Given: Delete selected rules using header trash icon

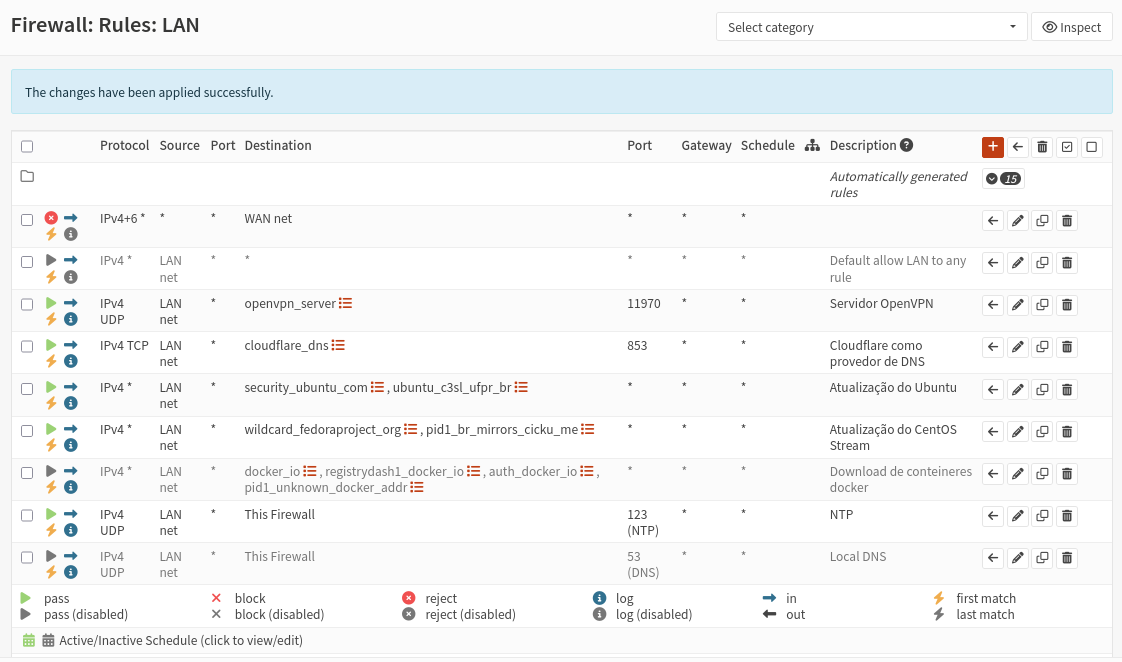Looking at the screenshot, I should (x=1042, y=147).
